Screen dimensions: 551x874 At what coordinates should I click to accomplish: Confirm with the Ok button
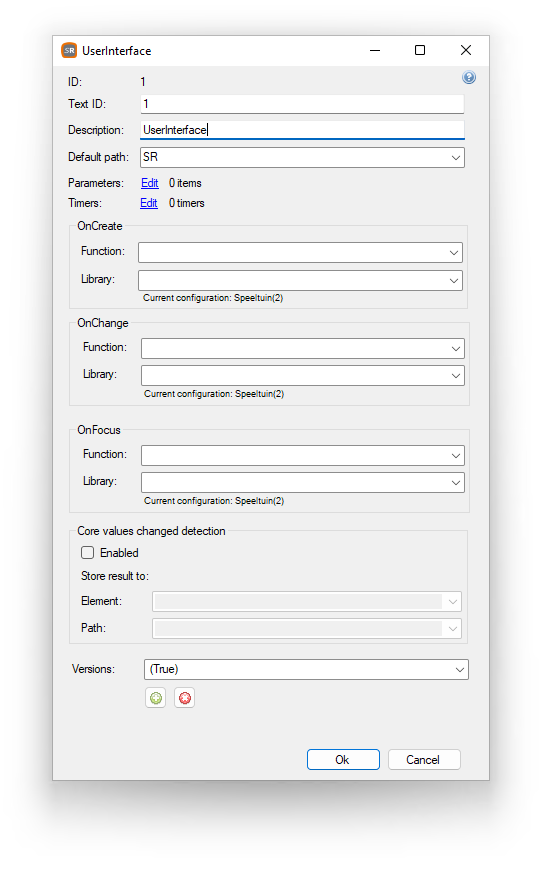tap(343, 760)
